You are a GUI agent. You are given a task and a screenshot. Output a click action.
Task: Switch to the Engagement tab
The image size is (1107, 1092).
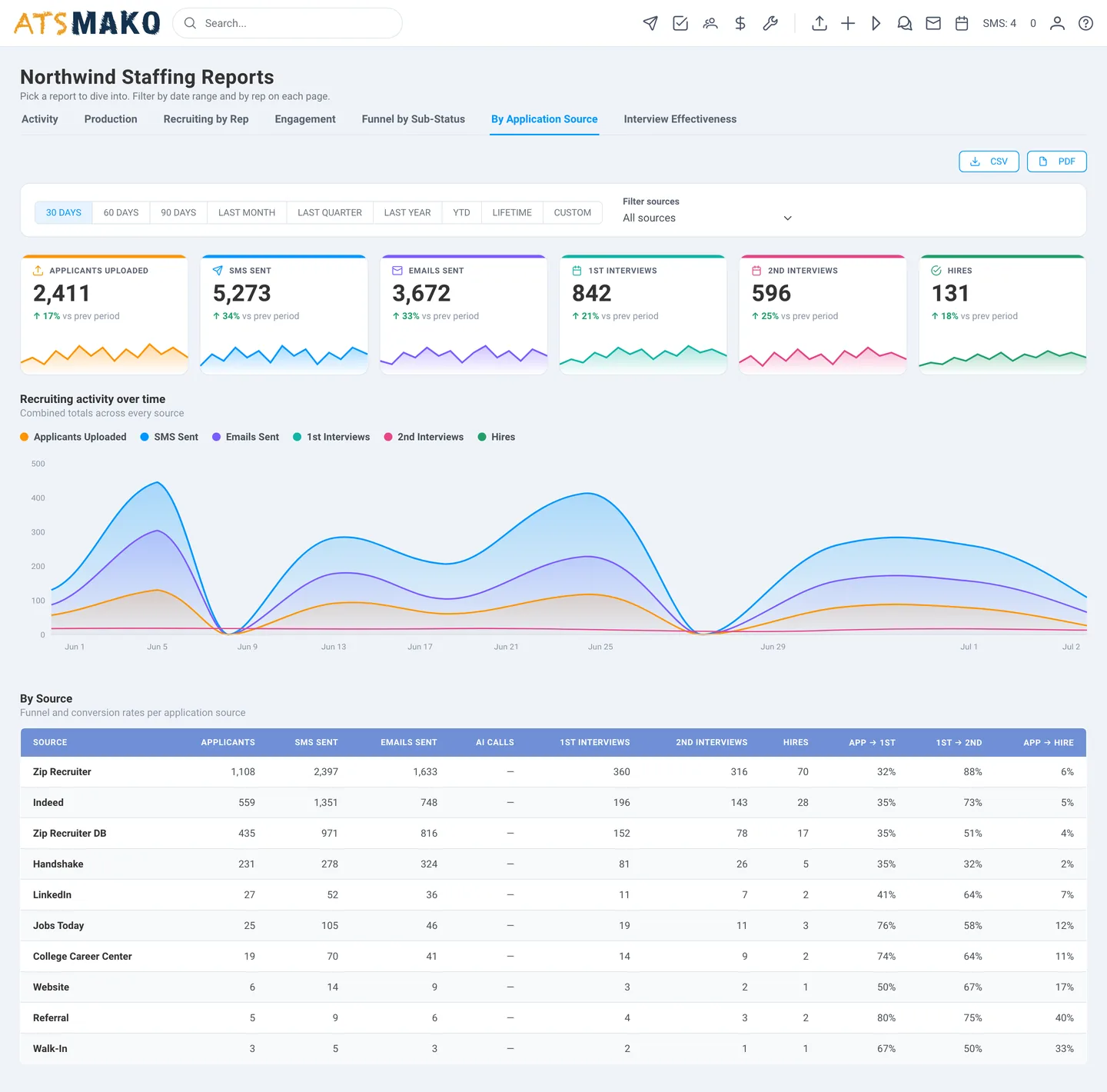tap(305, 119)
